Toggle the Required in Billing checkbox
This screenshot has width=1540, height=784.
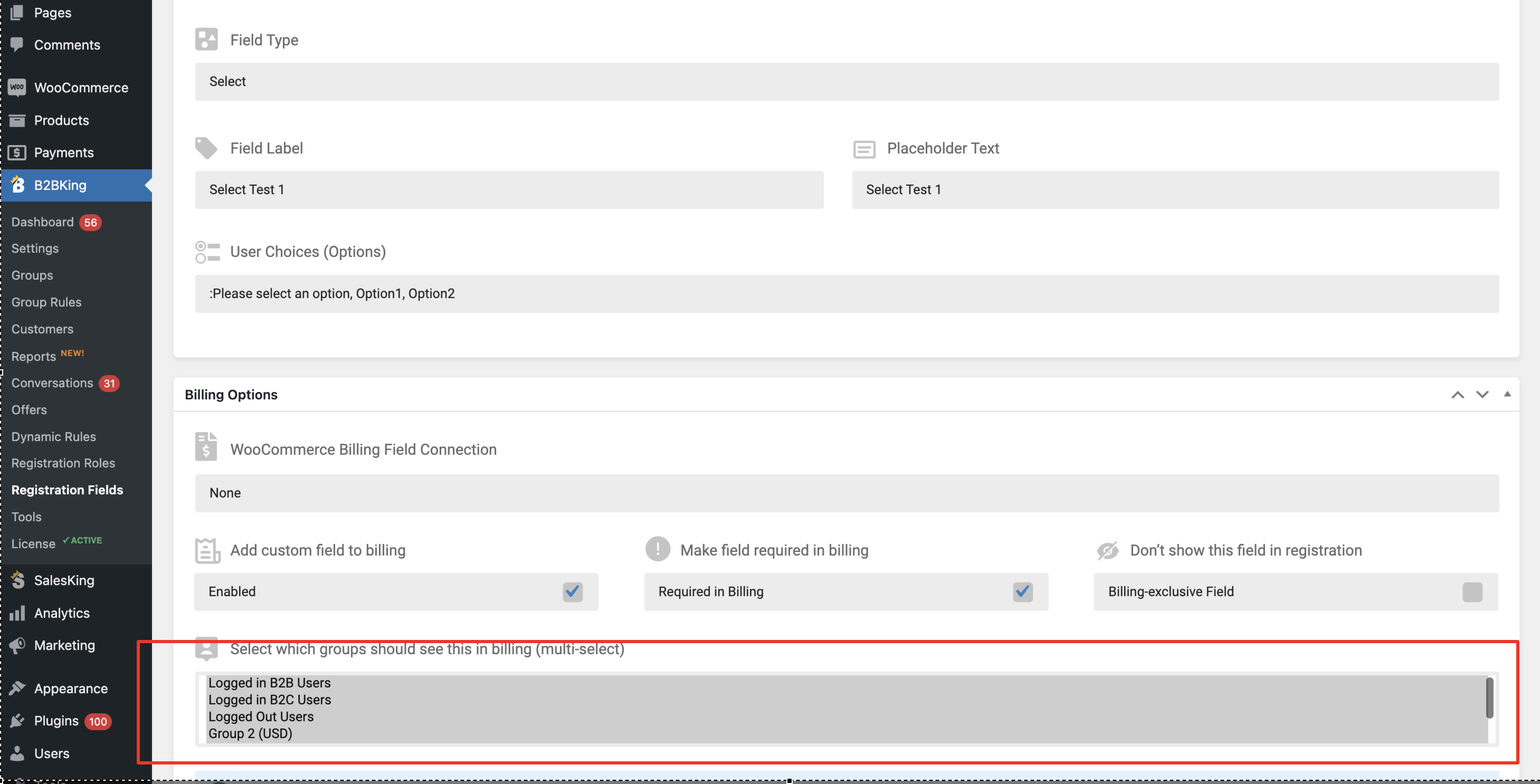[1023, 591]
